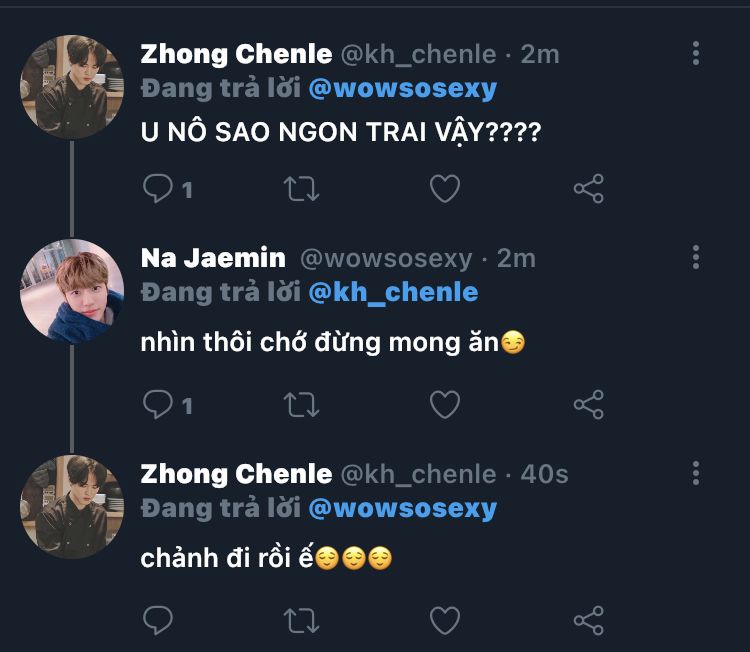Reply to Na Jaemin's "nhìn thôi" tweet
Image resolution: width=750 pixels, height=652 pixels.
pos(158,405)
